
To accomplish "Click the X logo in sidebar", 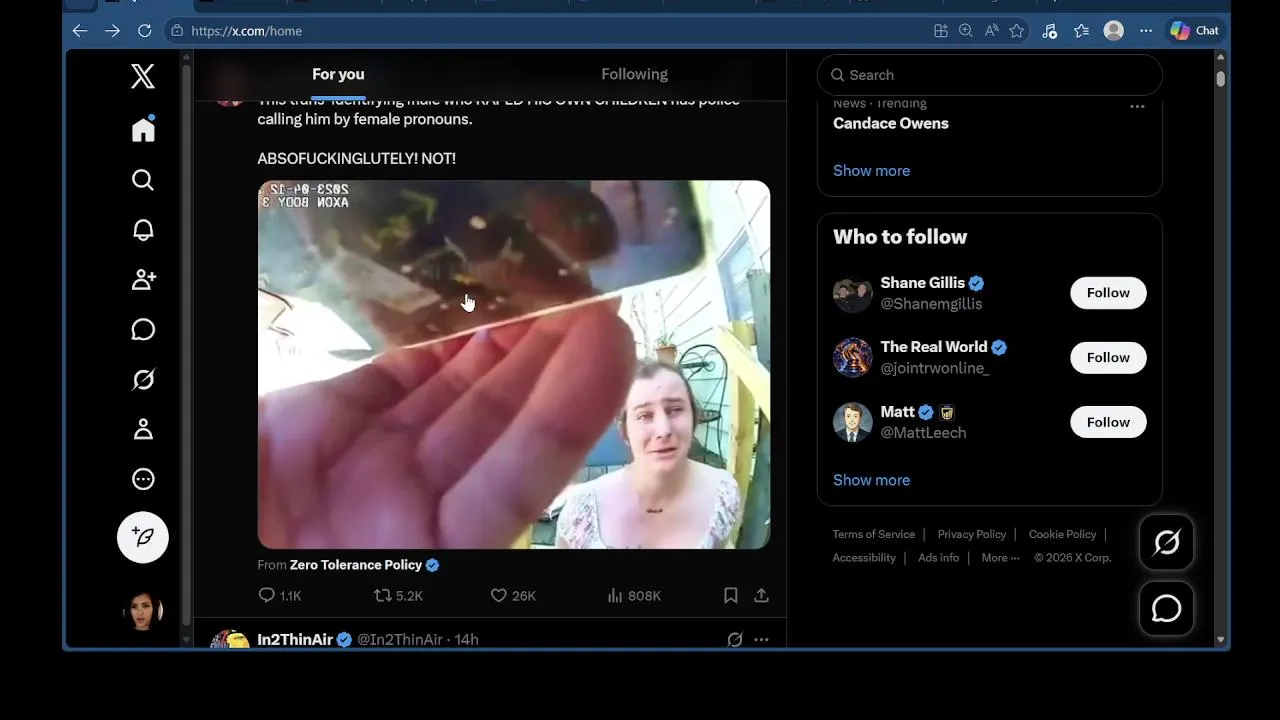I will [143, 76].
